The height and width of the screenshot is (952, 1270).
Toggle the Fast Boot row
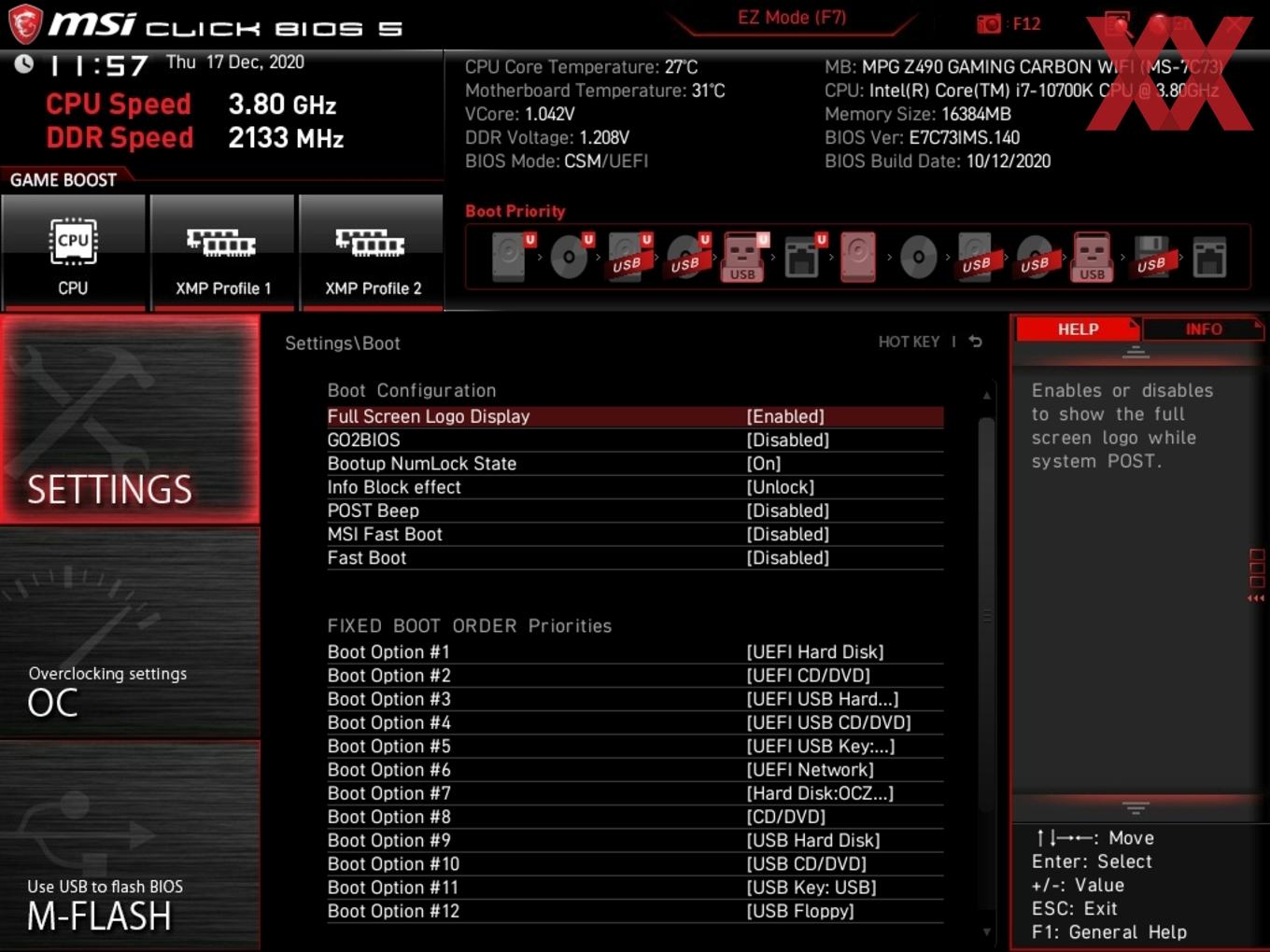[x=635, y=557]
